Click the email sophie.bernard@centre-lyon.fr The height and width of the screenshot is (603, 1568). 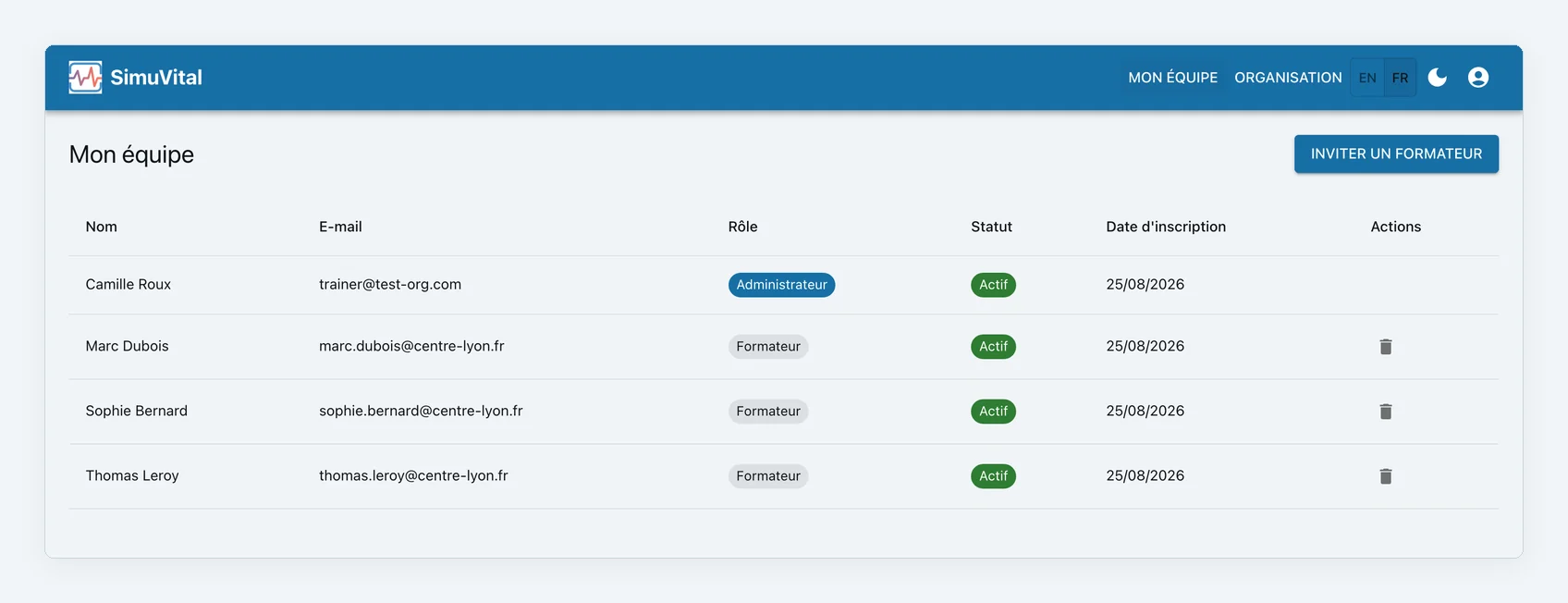[x=421, y=411]
